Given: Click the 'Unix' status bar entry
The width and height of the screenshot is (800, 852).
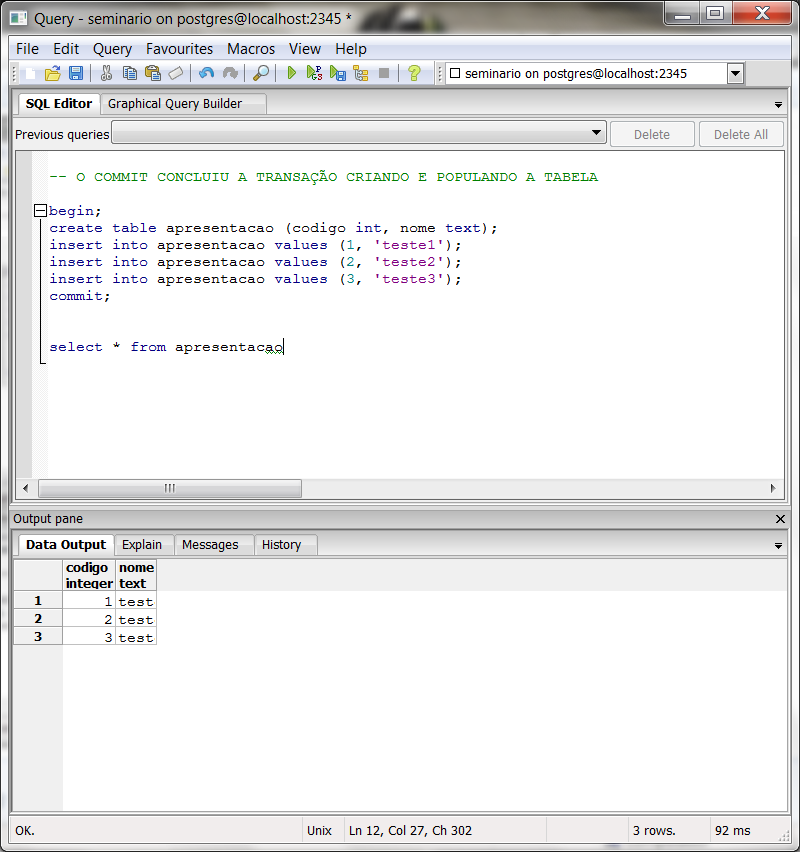Looking at the screenshot, I should coord(319,830).
